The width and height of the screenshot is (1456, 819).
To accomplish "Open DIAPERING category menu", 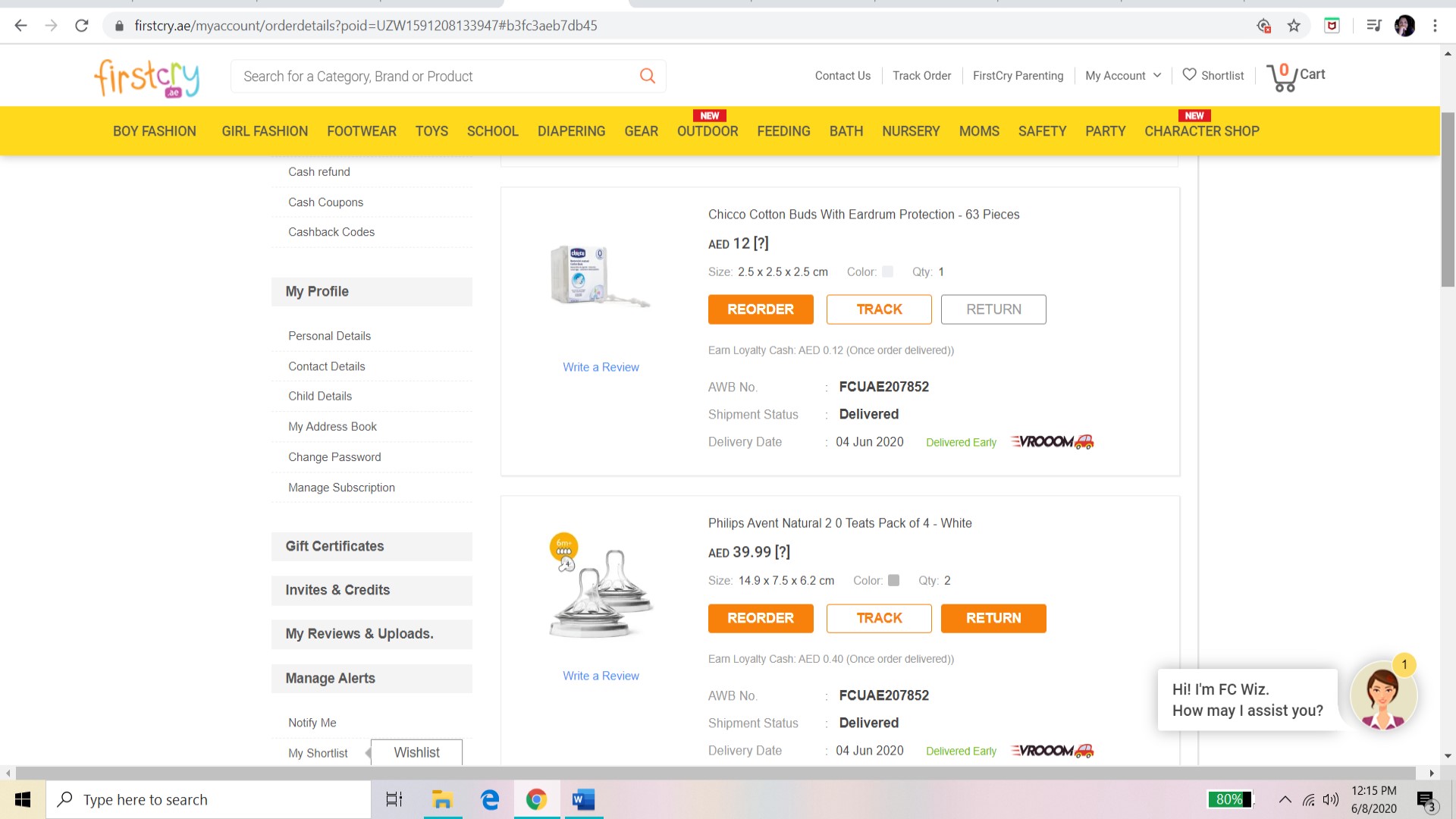I will pos(571,131).
